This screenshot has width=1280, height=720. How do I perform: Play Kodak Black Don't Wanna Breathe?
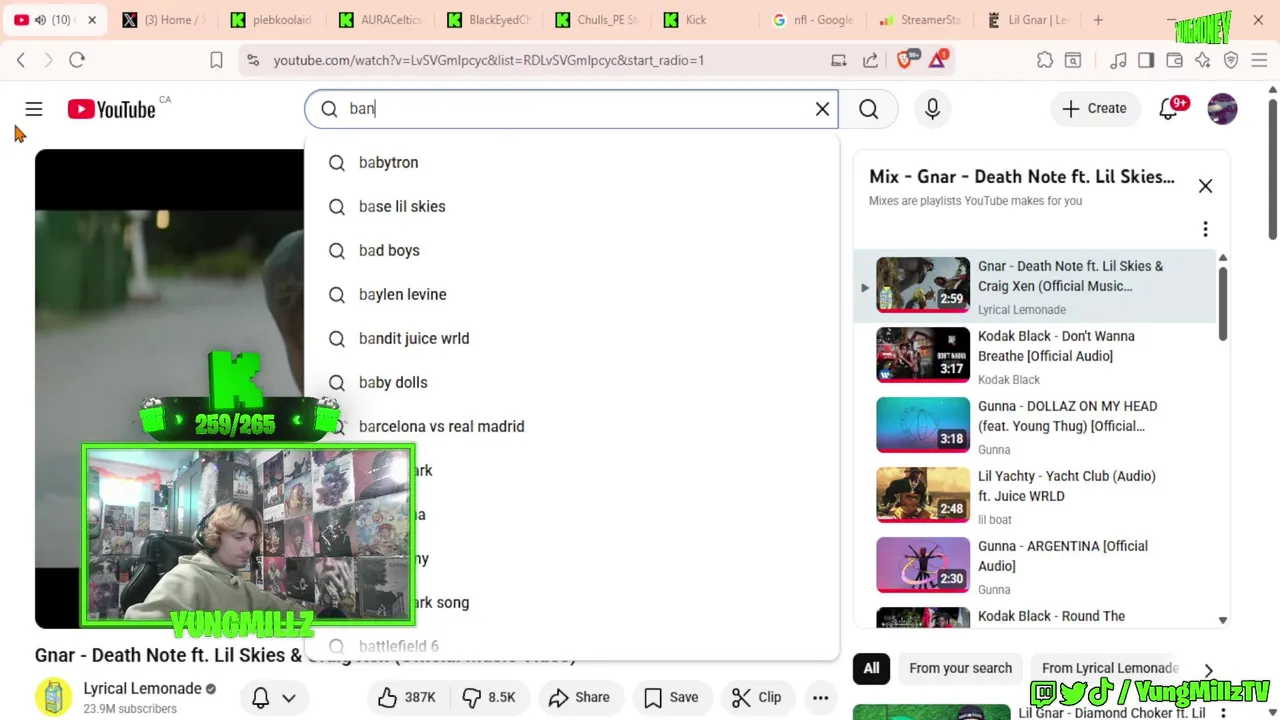1037,356
